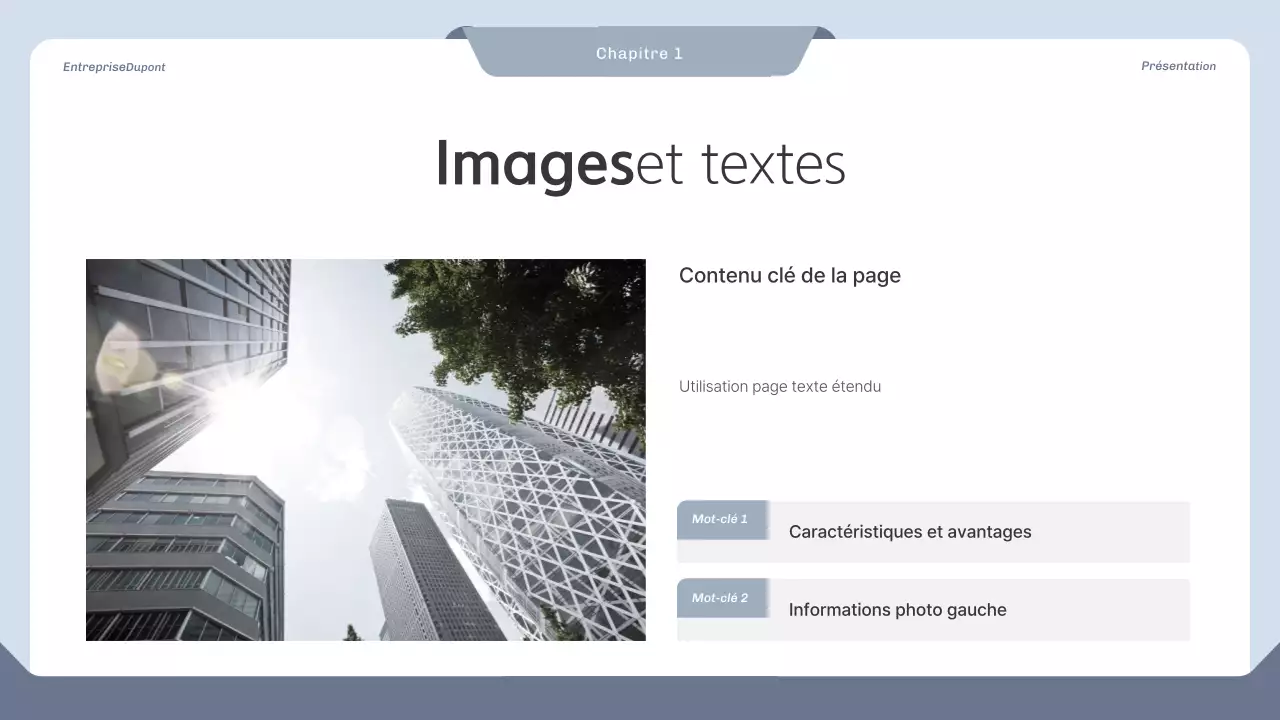Click the Mot-clé 2 tag icon
This screenshot has width=1280, height=720.
723,597
